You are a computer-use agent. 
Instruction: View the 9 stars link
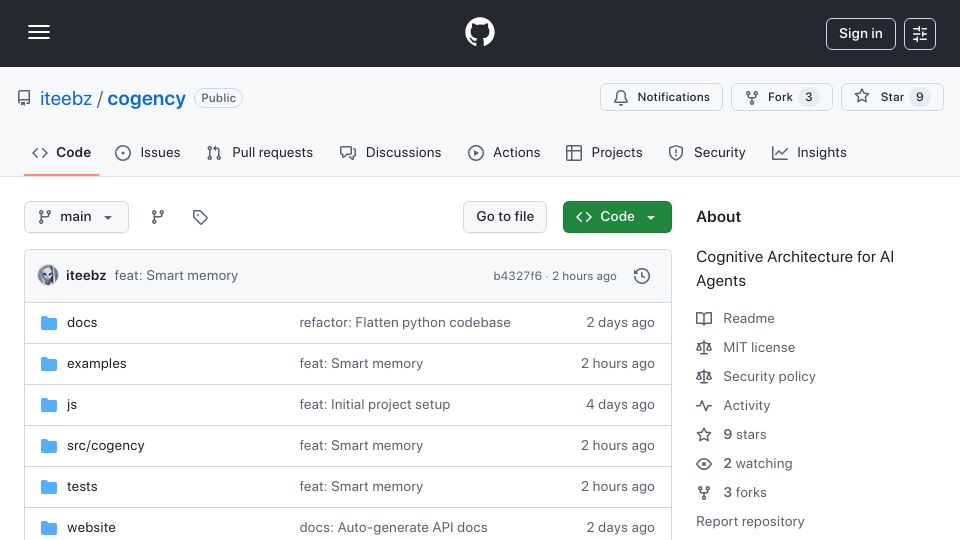(745, 435)
